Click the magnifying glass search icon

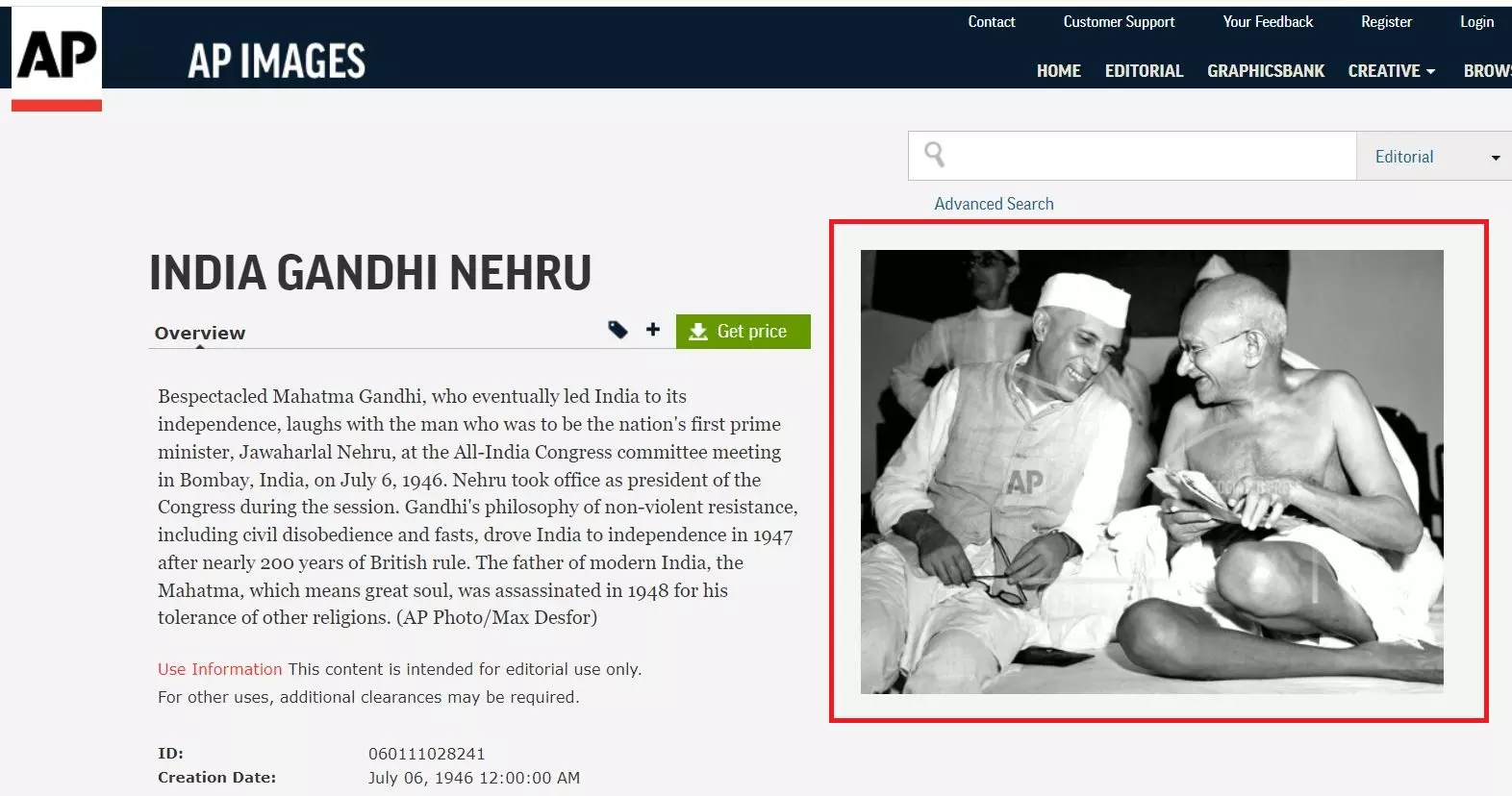pos(934,155)
